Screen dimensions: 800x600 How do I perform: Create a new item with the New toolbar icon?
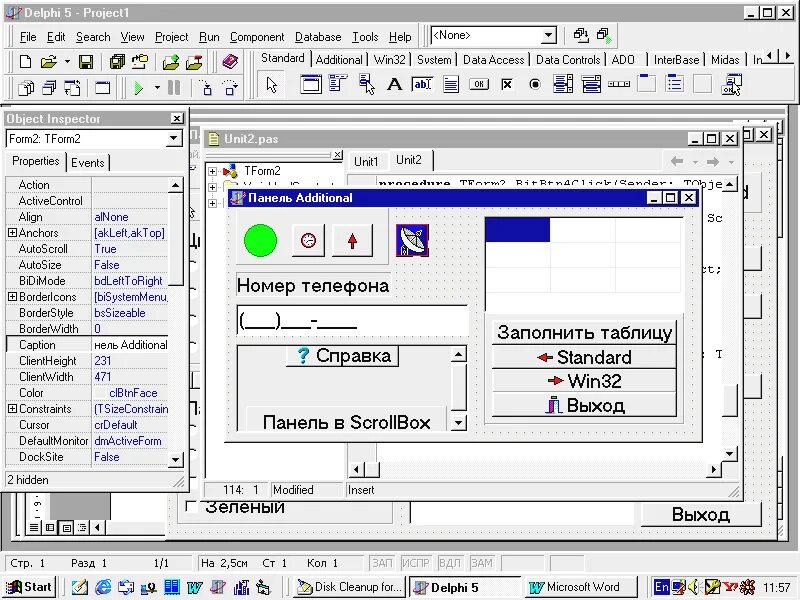[25, 62]
